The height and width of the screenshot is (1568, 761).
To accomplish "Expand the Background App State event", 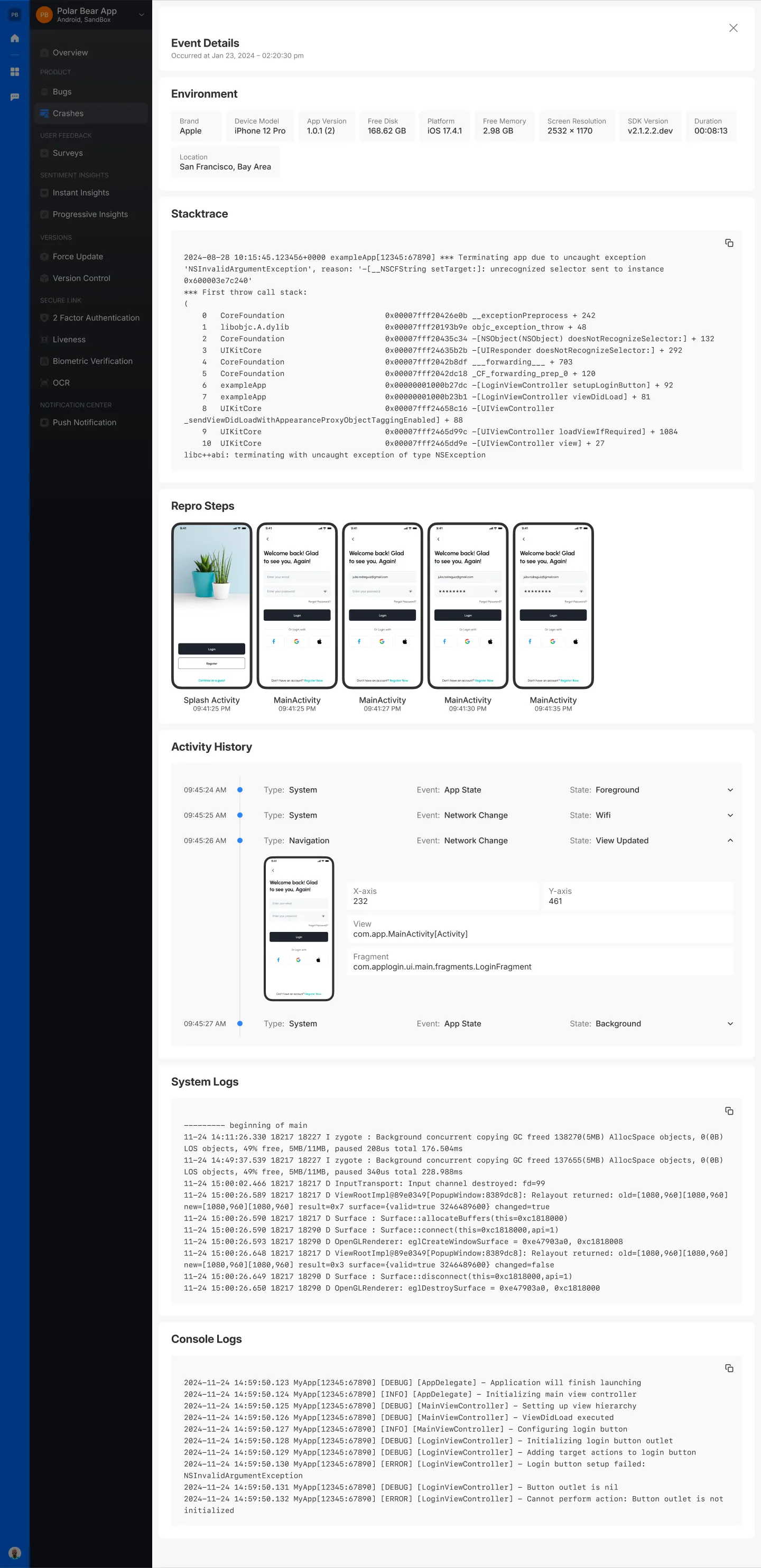I will tap(730, 1024).
